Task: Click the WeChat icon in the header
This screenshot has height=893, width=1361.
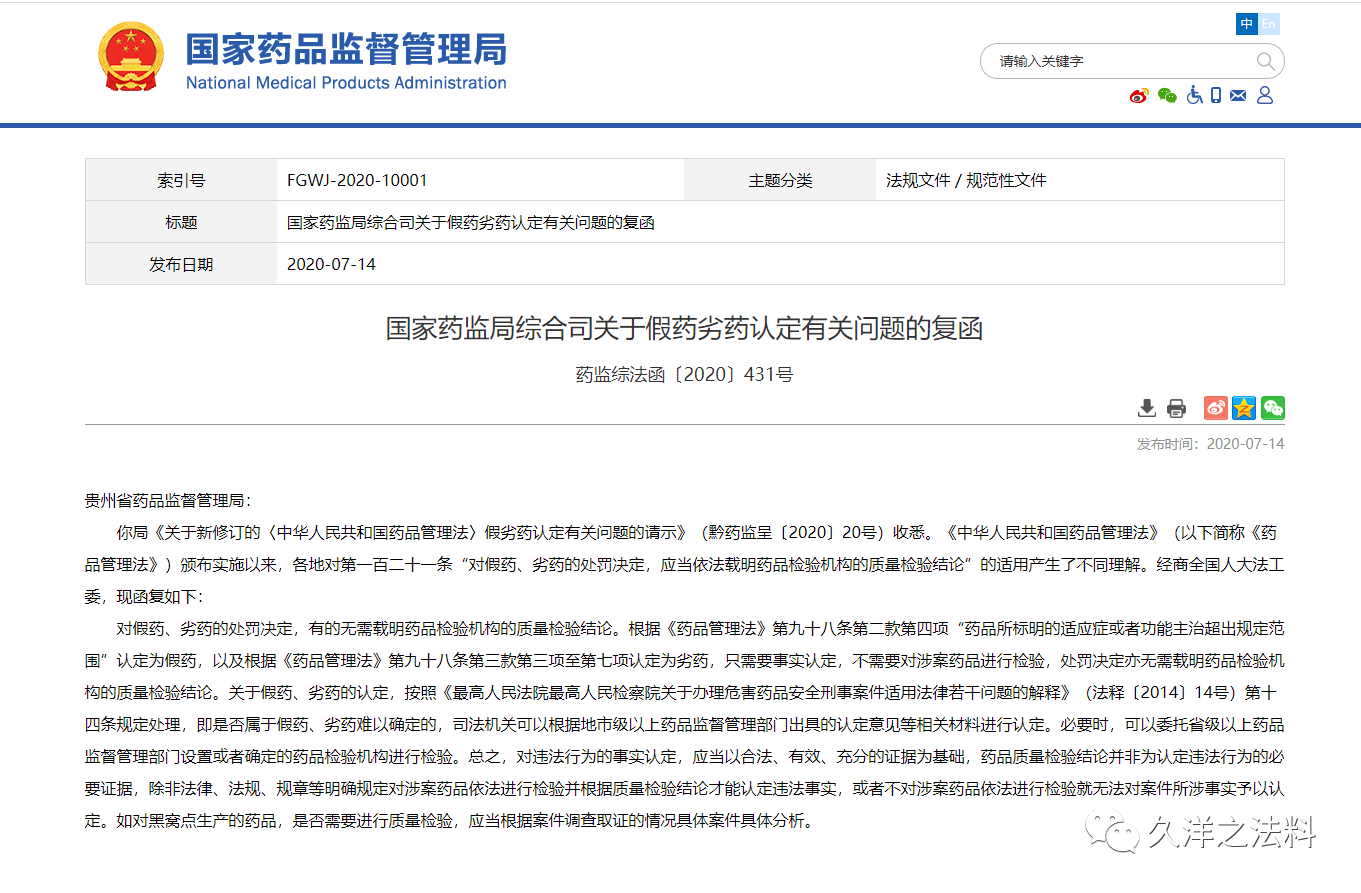Action: click(1166, 95)
